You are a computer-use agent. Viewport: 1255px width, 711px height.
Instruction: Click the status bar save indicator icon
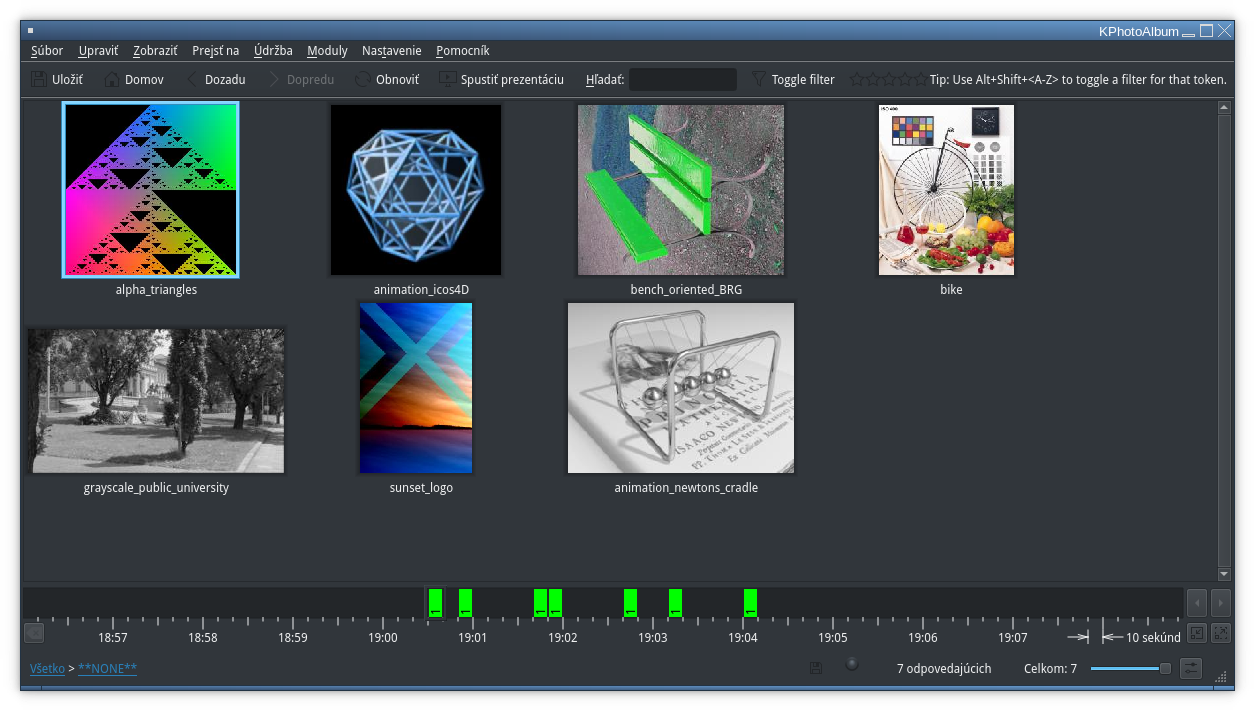(x=816, y=668)
